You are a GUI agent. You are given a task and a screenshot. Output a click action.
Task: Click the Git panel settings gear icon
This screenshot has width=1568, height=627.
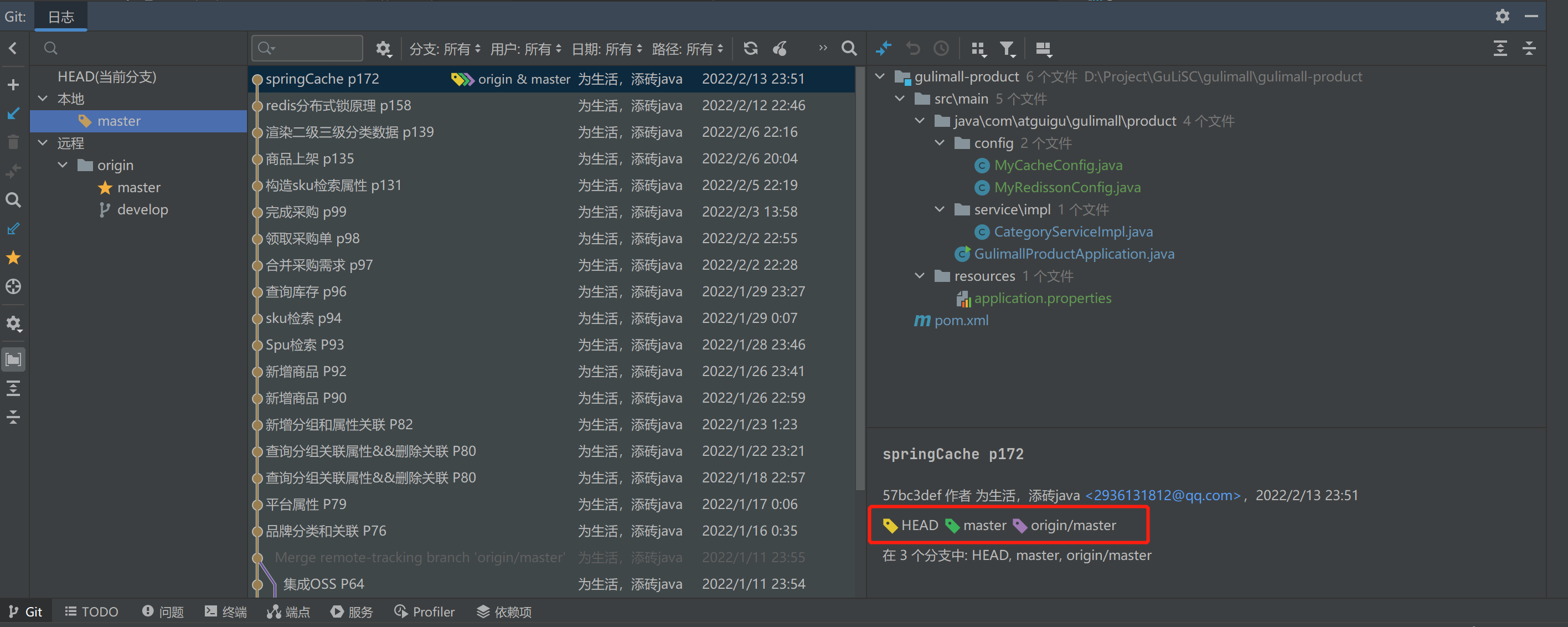1502,16
